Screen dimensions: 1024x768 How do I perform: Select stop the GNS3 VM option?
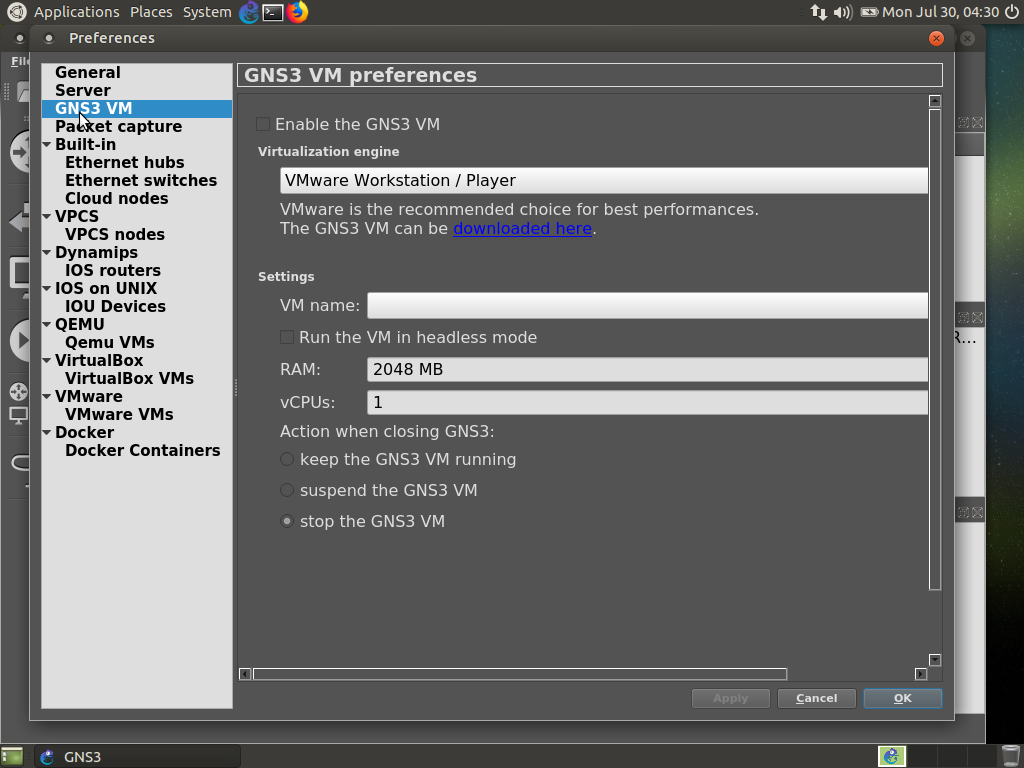click(287, 521)
